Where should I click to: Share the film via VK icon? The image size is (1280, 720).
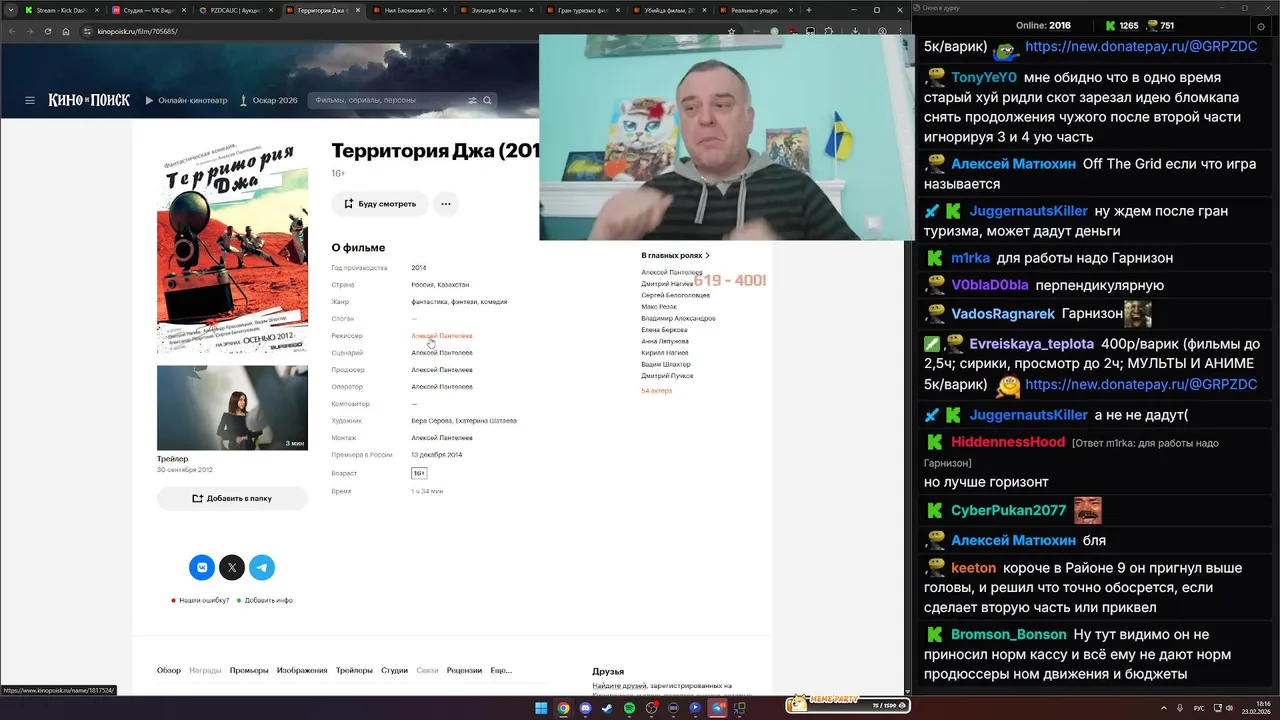point(202,567)
